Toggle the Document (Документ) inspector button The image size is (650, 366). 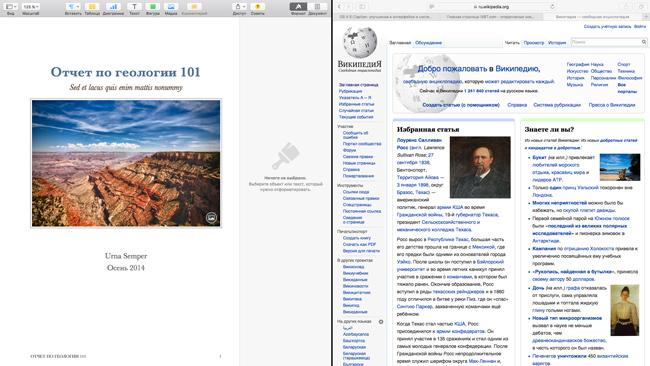[x=318, y=7]
